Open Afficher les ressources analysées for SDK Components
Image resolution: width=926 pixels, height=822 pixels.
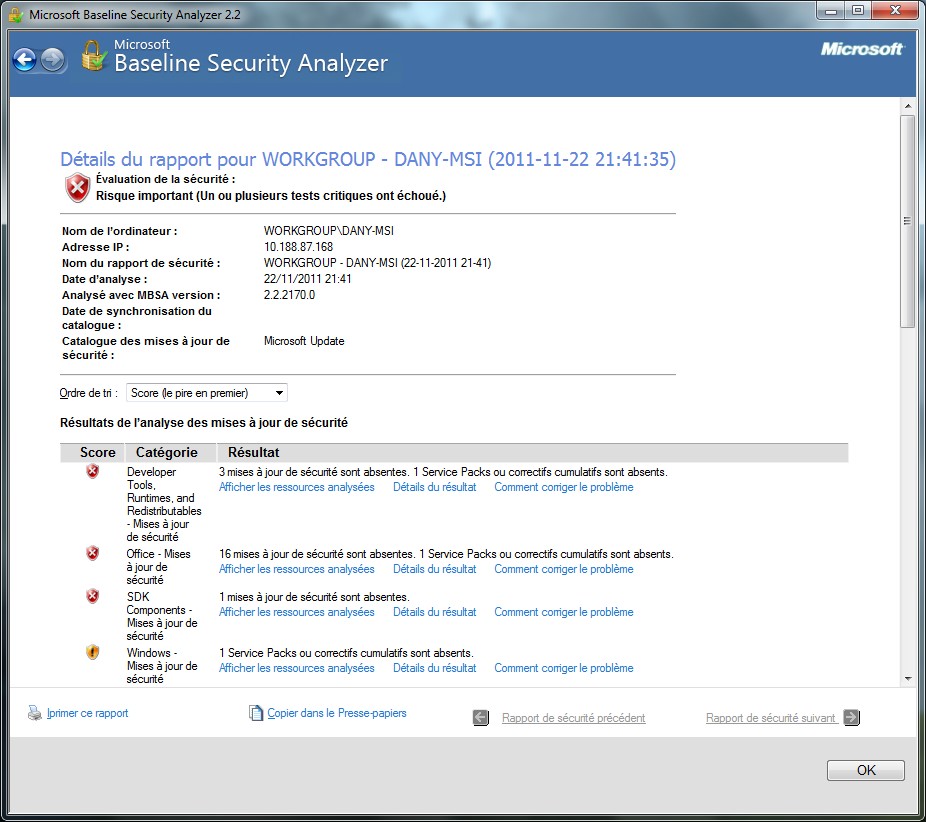[x=296, y=612]
